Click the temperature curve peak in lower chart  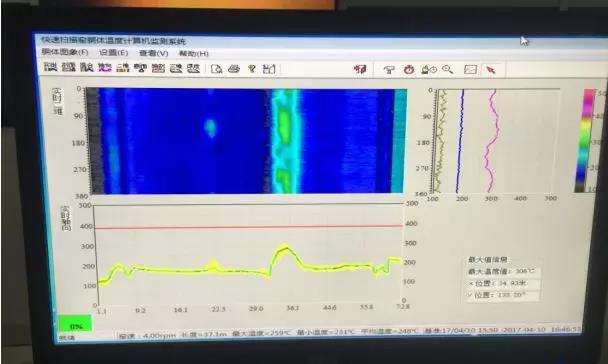(285, 248)
